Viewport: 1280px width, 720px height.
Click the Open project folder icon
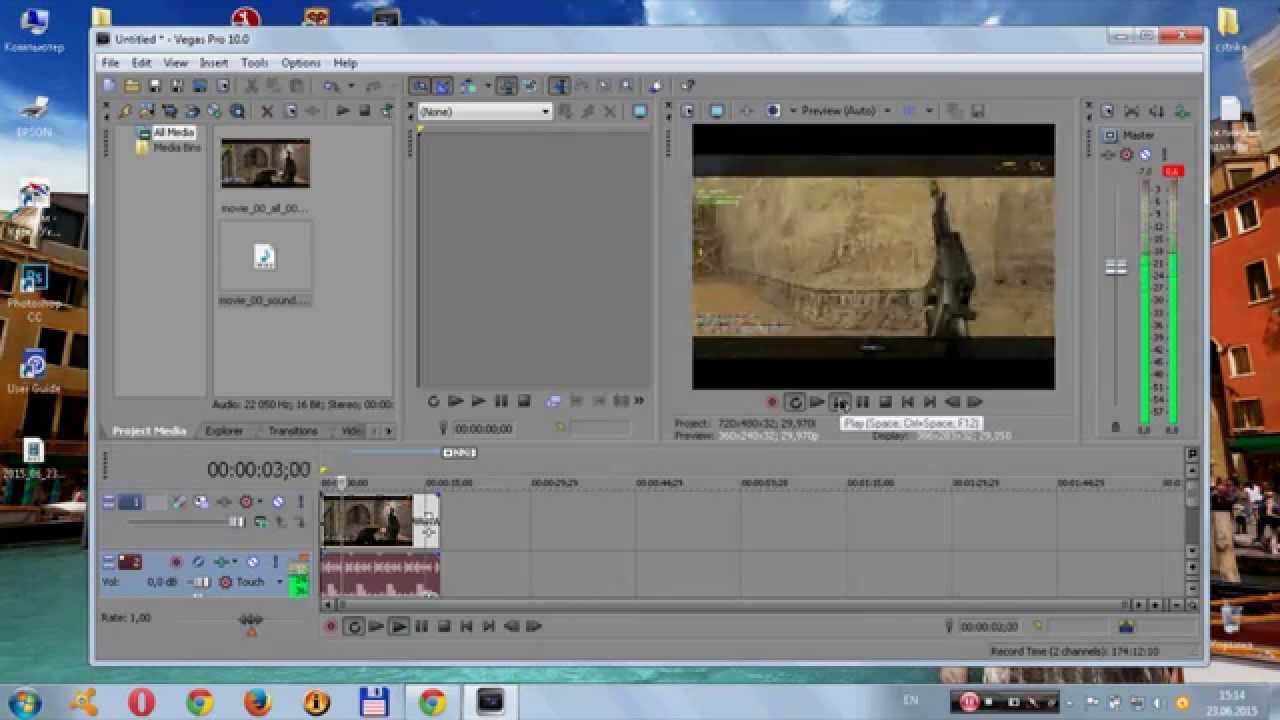click(133, 87)
